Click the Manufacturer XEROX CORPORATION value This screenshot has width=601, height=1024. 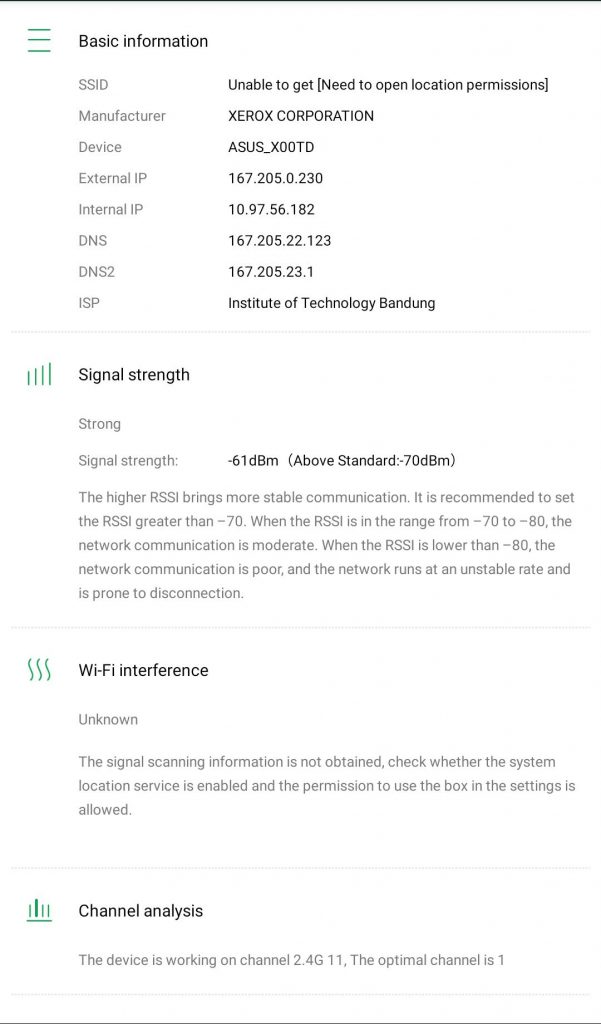tap(300, 116)
